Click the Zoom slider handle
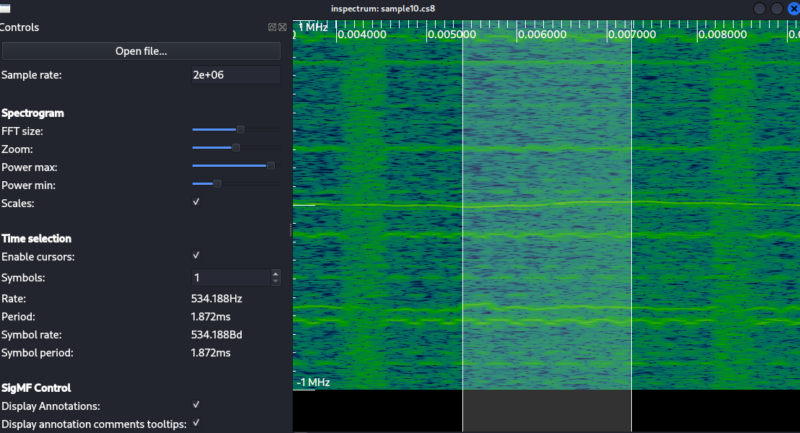 (x=236, y=148)
